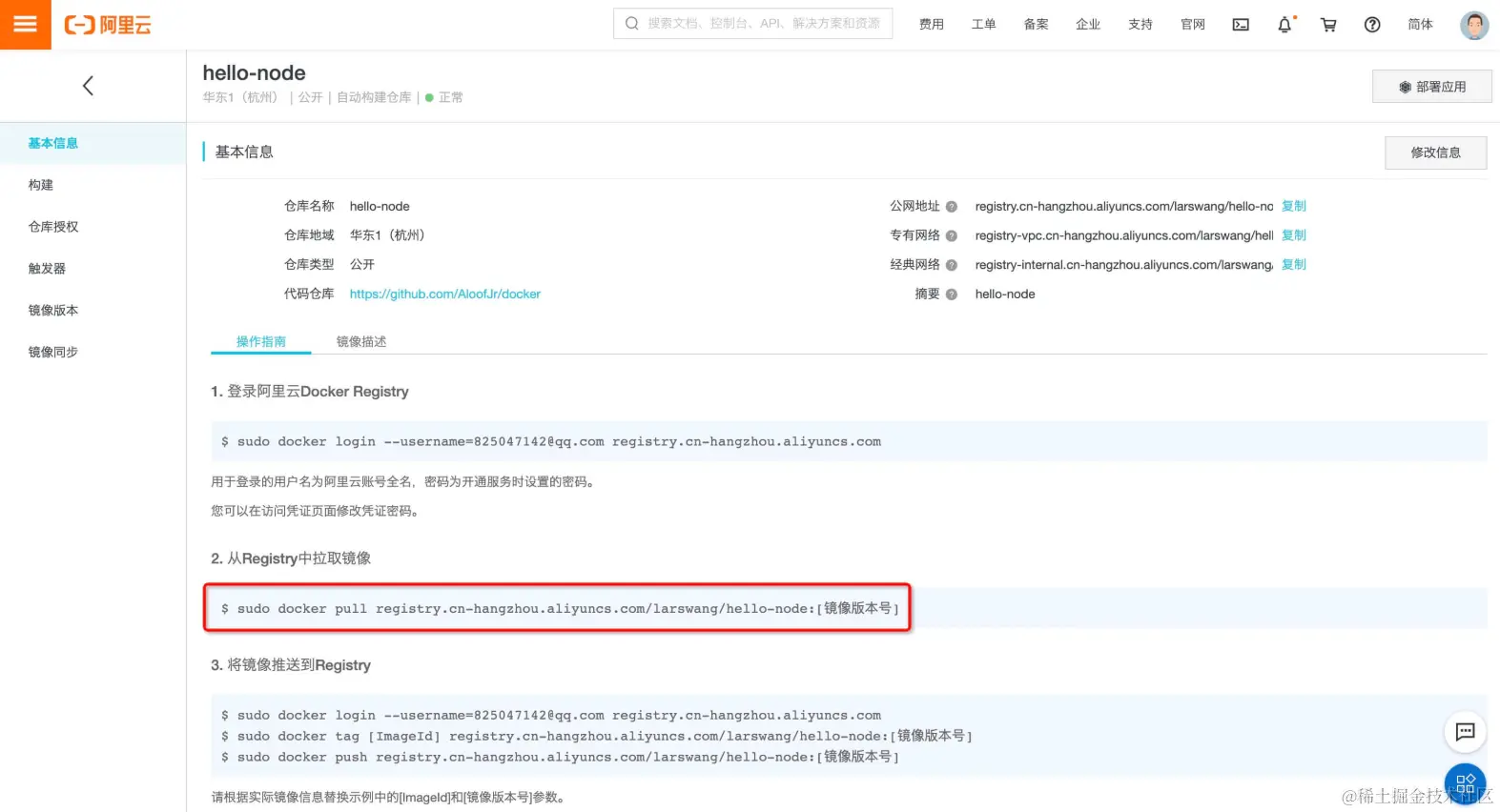Click the docker pull command text
1500x812 pixels.
click(560, 608)
